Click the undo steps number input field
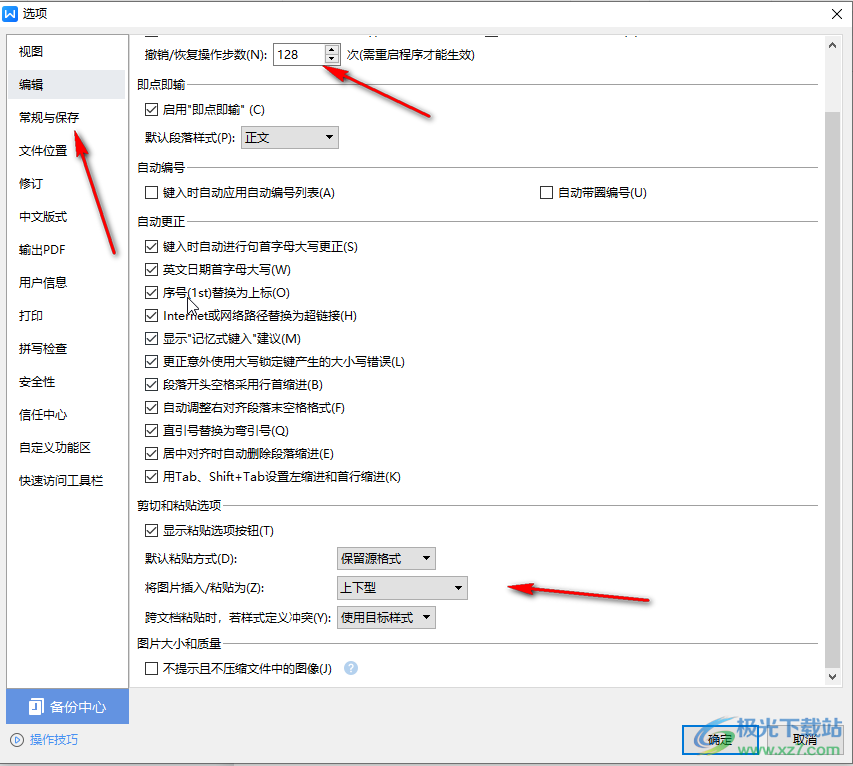 [x=298, y=55]
